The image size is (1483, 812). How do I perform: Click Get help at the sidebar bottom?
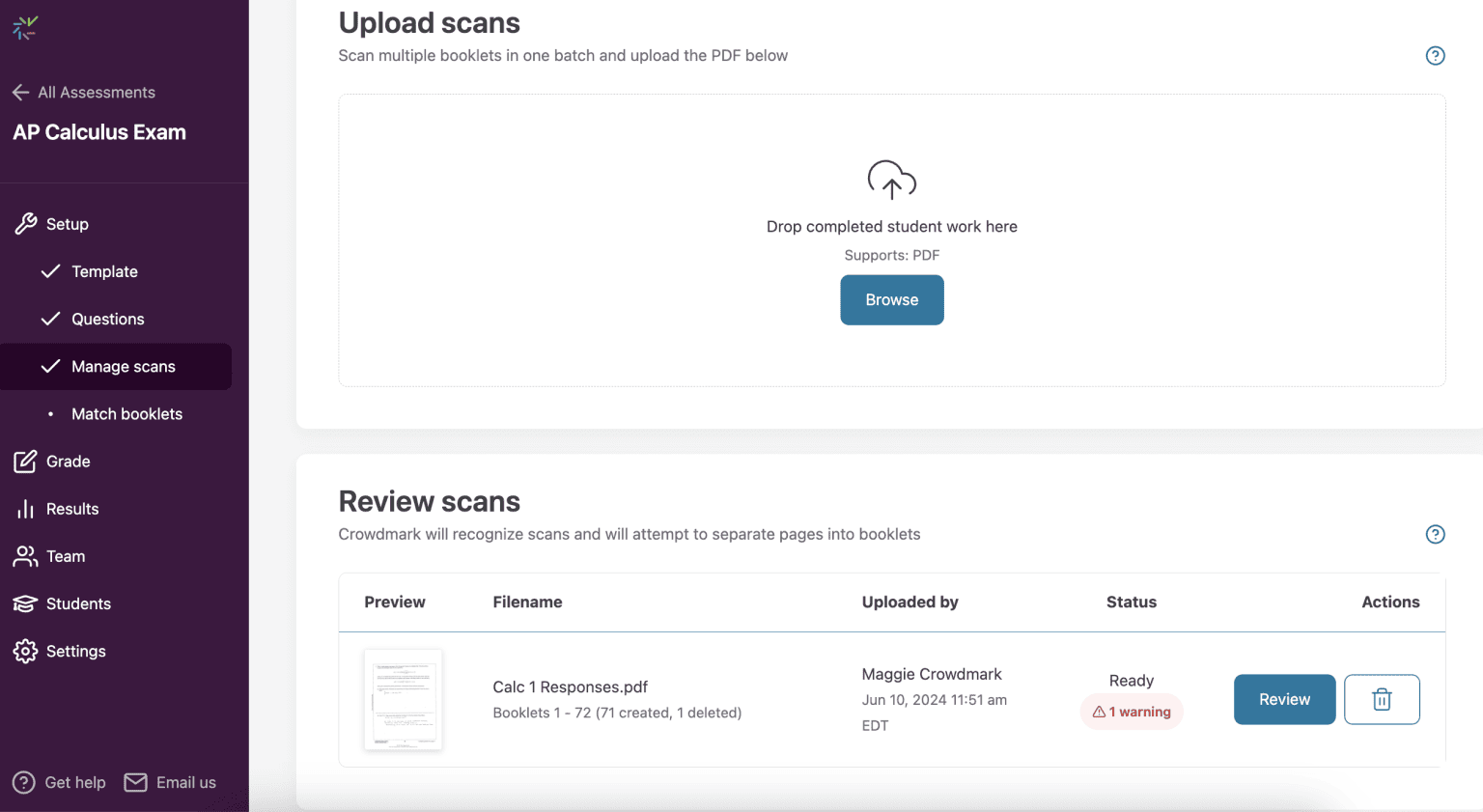point(60,782)
